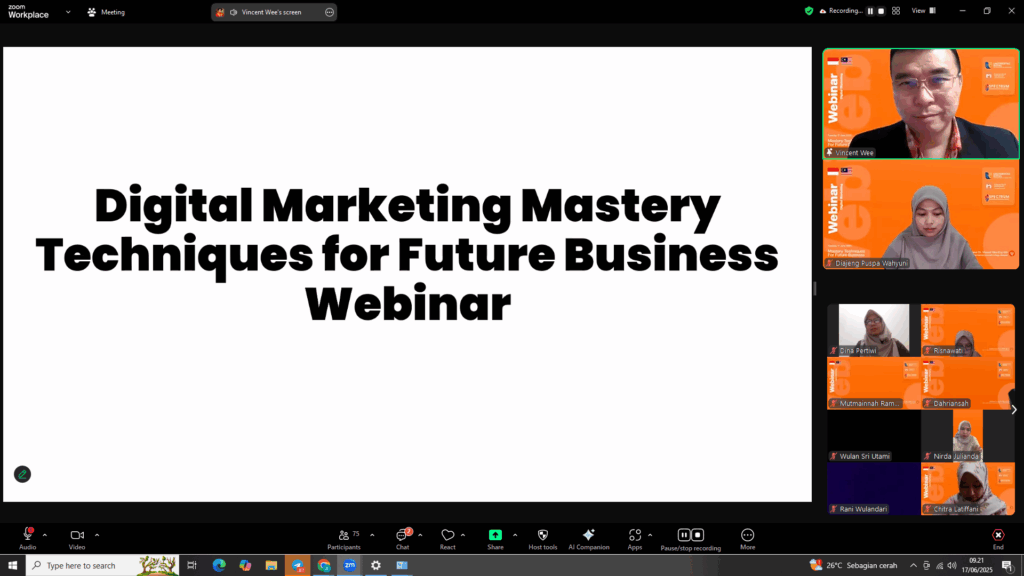Open the View layout menu
Image resolution: width=1024 pixels, height=576 pixels.
(921, 11)
